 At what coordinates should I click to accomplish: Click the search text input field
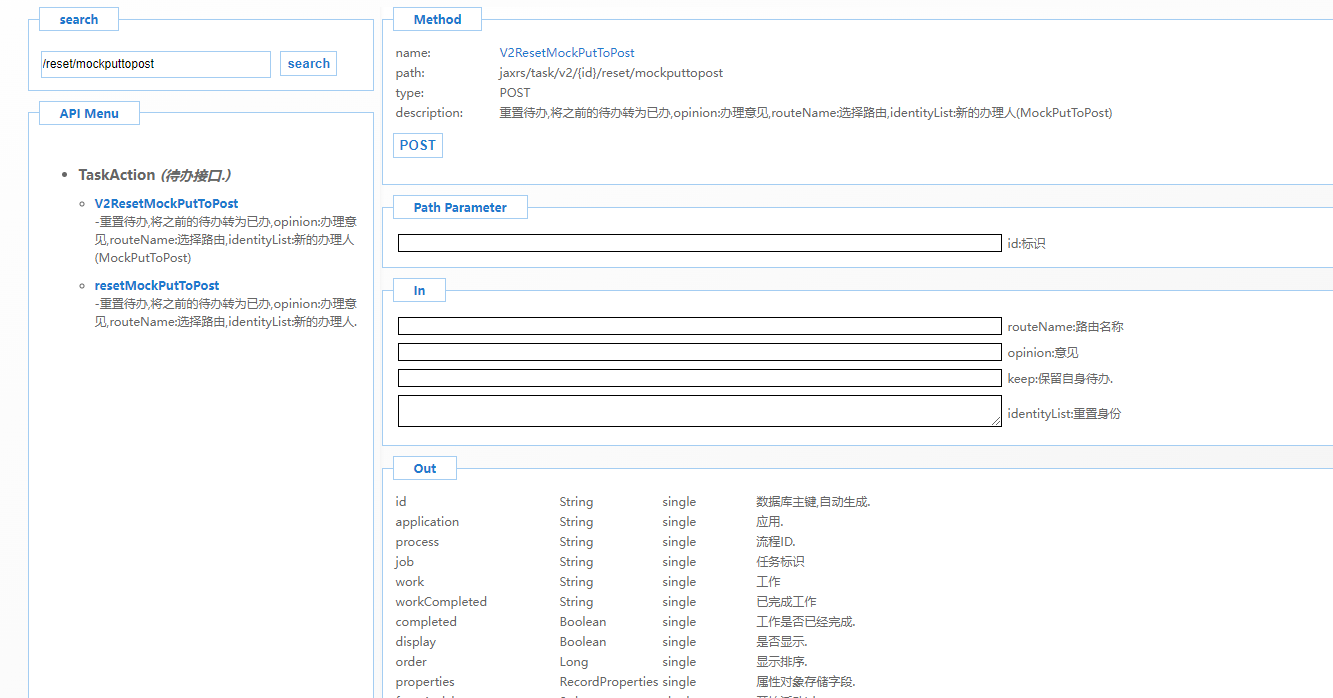pyautogui.click(x=155, y=64)
